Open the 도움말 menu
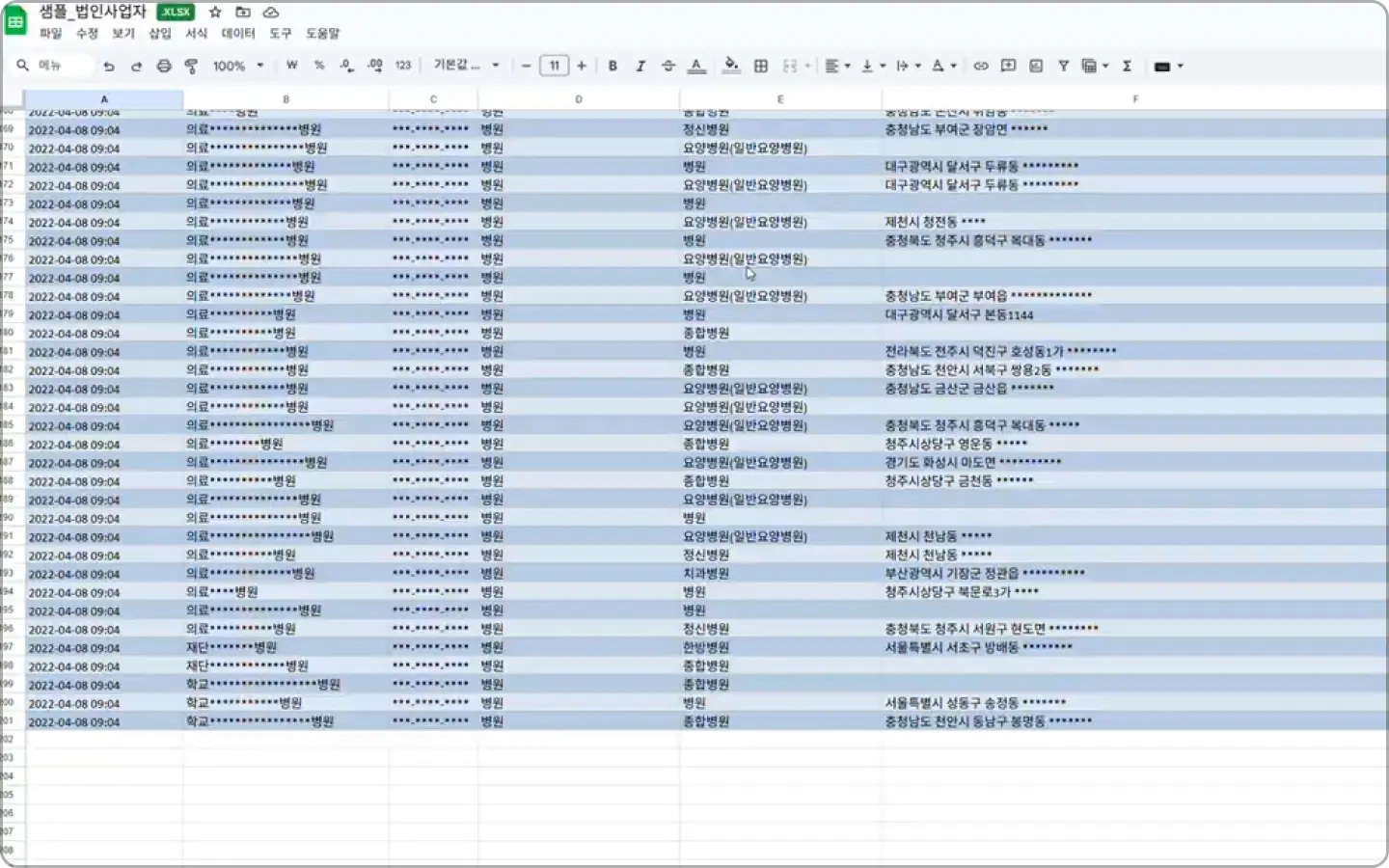Screen dimensions: 1389x868 click(322, 34)
